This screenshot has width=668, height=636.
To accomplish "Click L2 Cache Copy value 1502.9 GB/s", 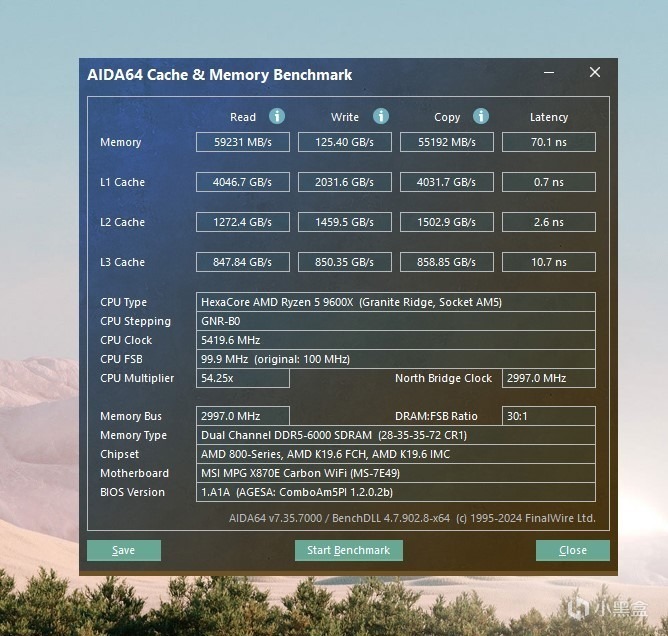I will point(446,222).
